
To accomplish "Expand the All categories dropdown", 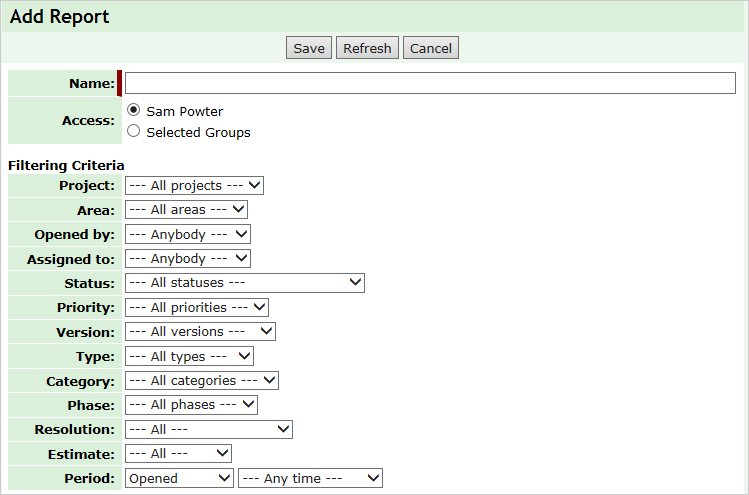I will pos(202,380).
